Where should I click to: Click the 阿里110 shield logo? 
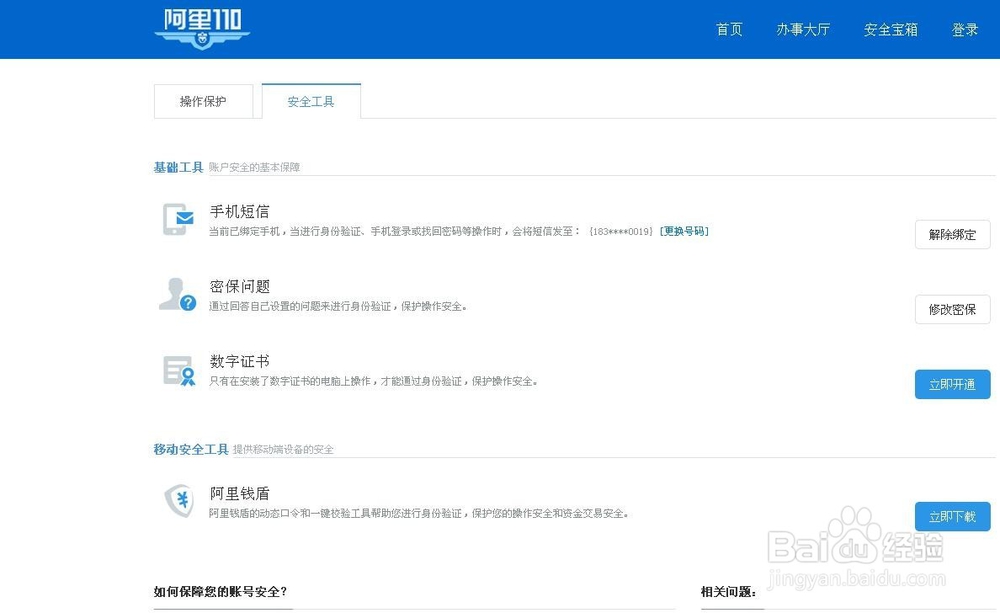click(x=202, y=28)
